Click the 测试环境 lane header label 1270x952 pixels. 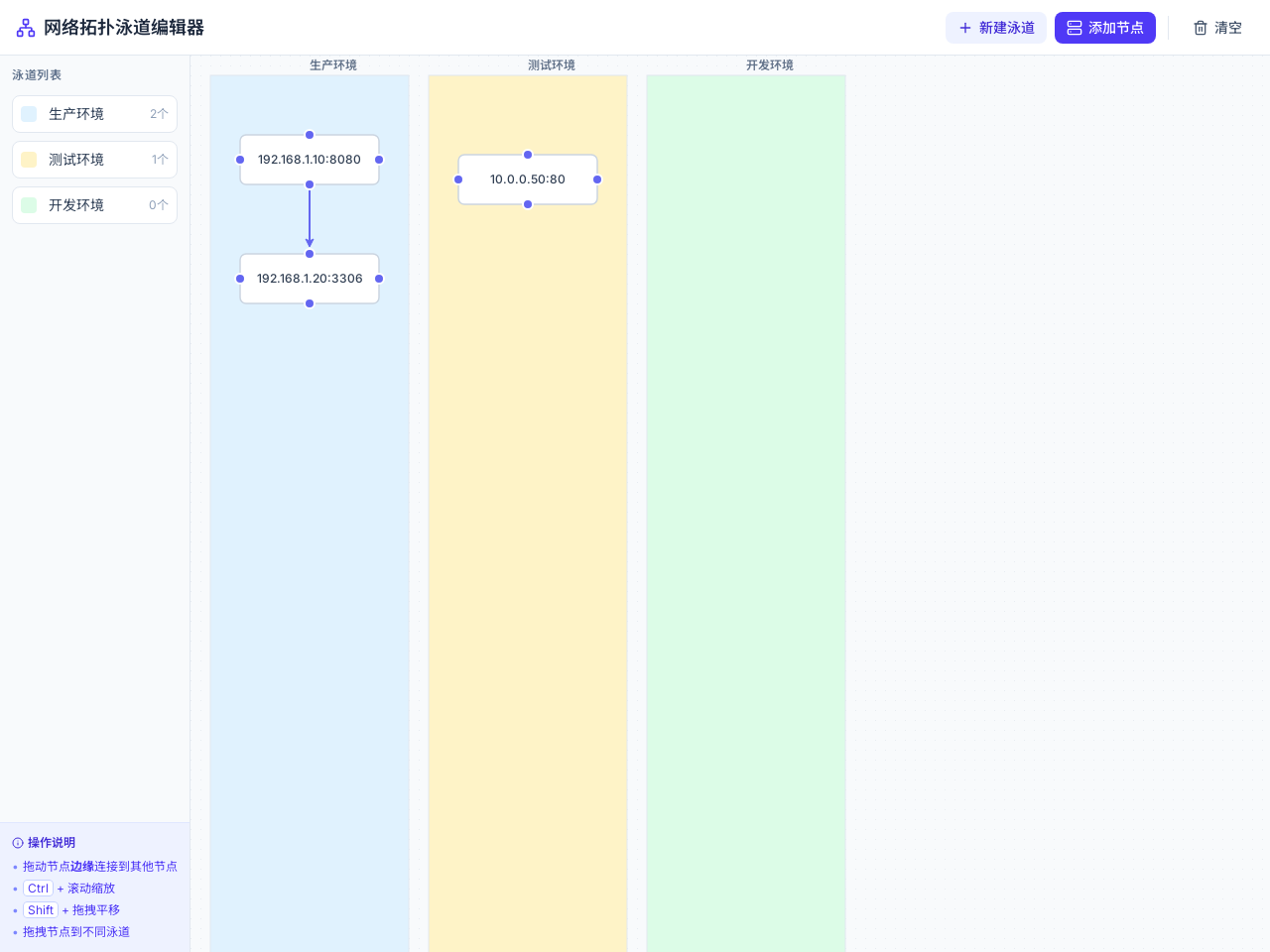(x=552, y=65)
